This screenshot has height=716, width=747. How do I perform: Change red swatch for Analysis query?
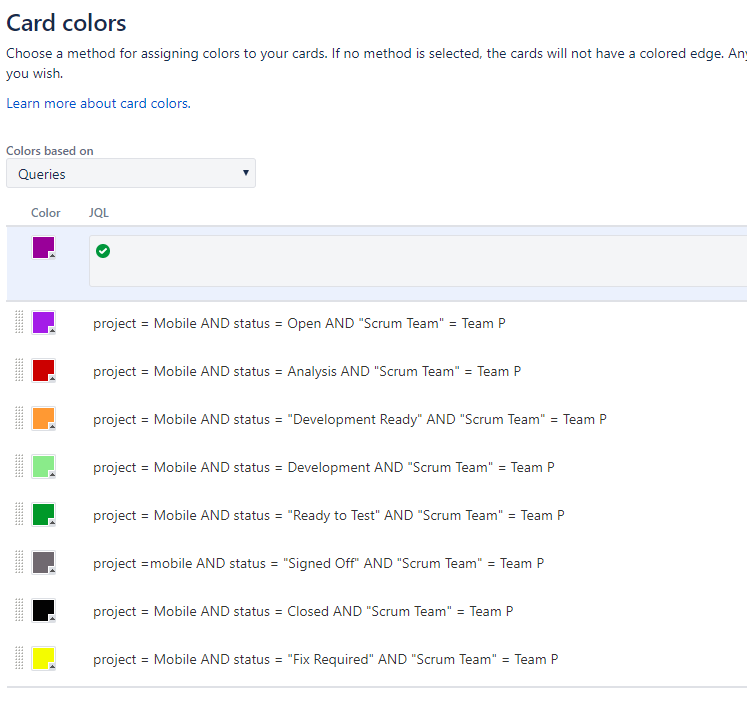coord(43,371)
